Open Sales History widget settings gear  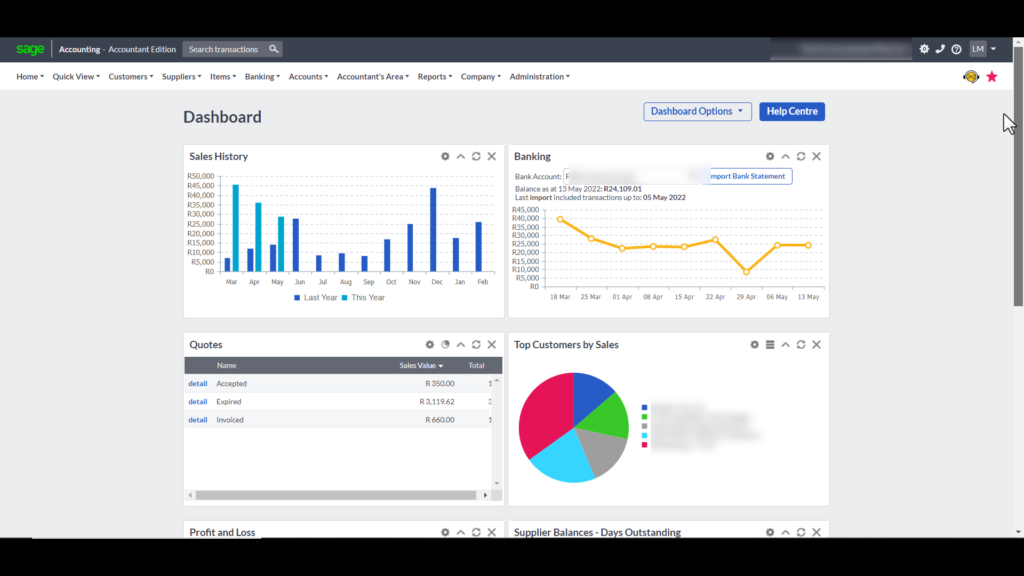click(x=445, y=157)
